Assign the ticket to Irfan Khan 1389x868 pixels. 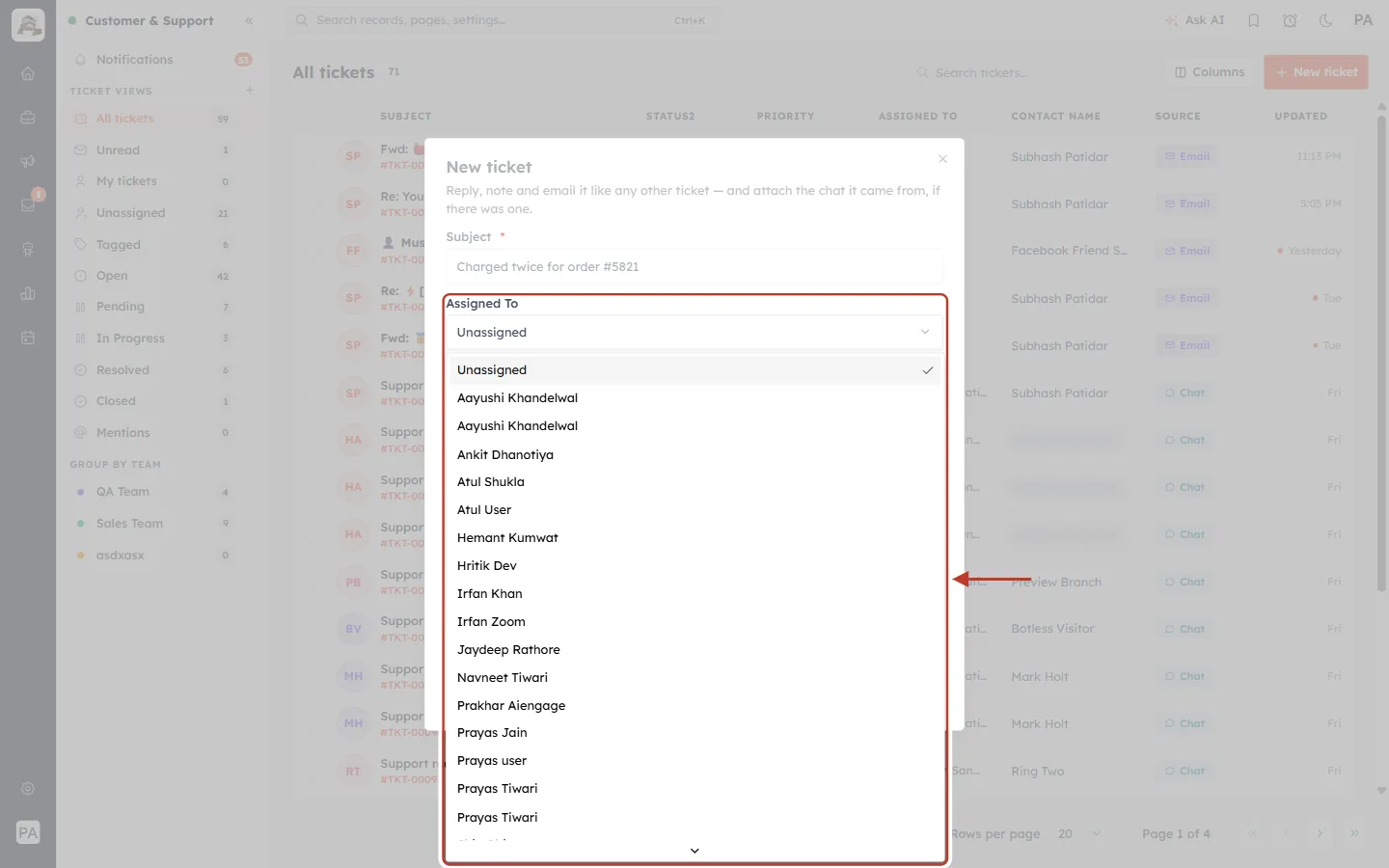point(694,594)
